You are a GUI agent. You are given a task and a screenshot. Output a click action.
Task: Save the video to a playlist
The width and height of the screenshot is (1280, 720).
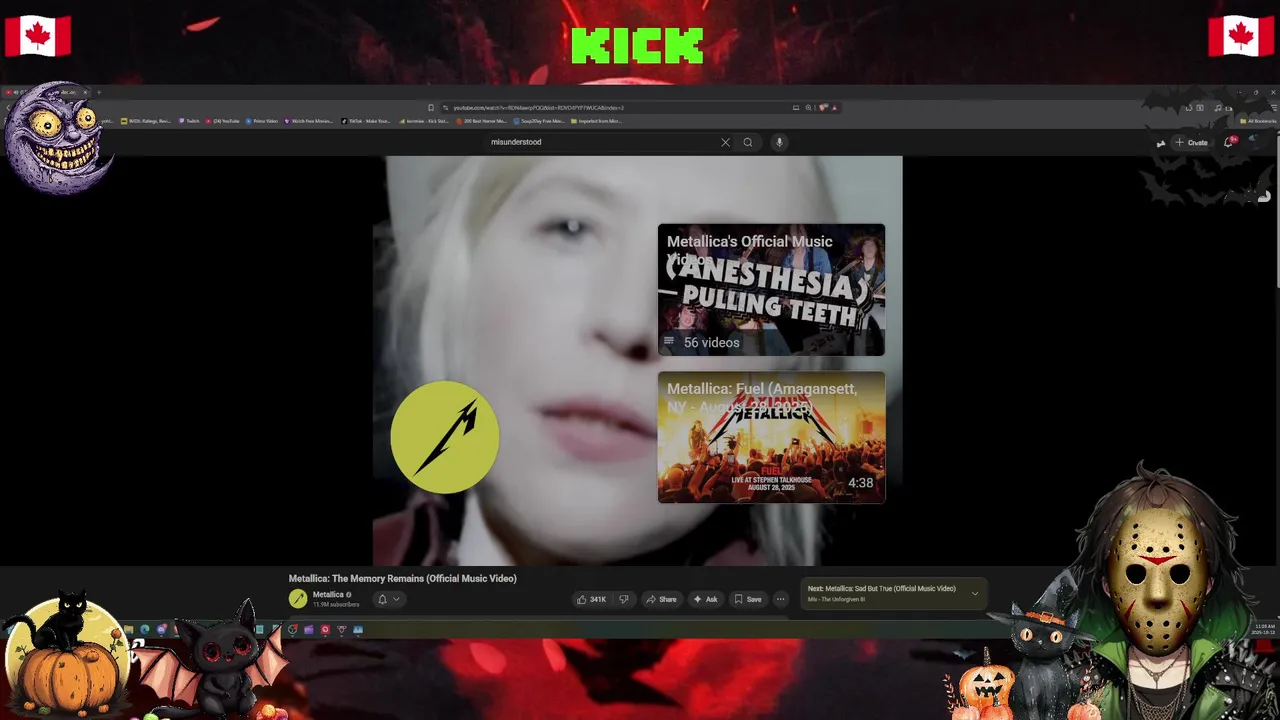tap(748, 599)
